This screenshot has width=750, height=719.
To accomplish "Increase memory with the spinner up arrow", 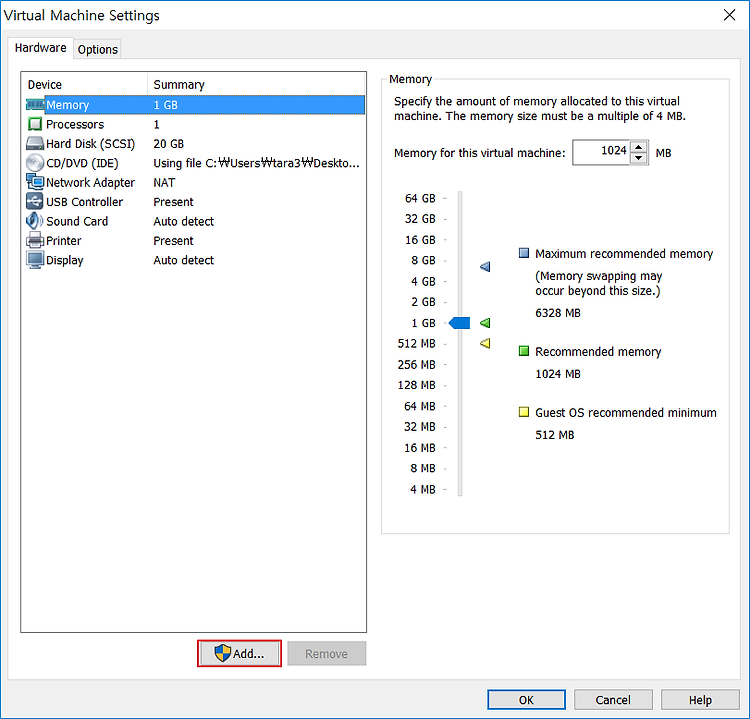I will (639, 147).
